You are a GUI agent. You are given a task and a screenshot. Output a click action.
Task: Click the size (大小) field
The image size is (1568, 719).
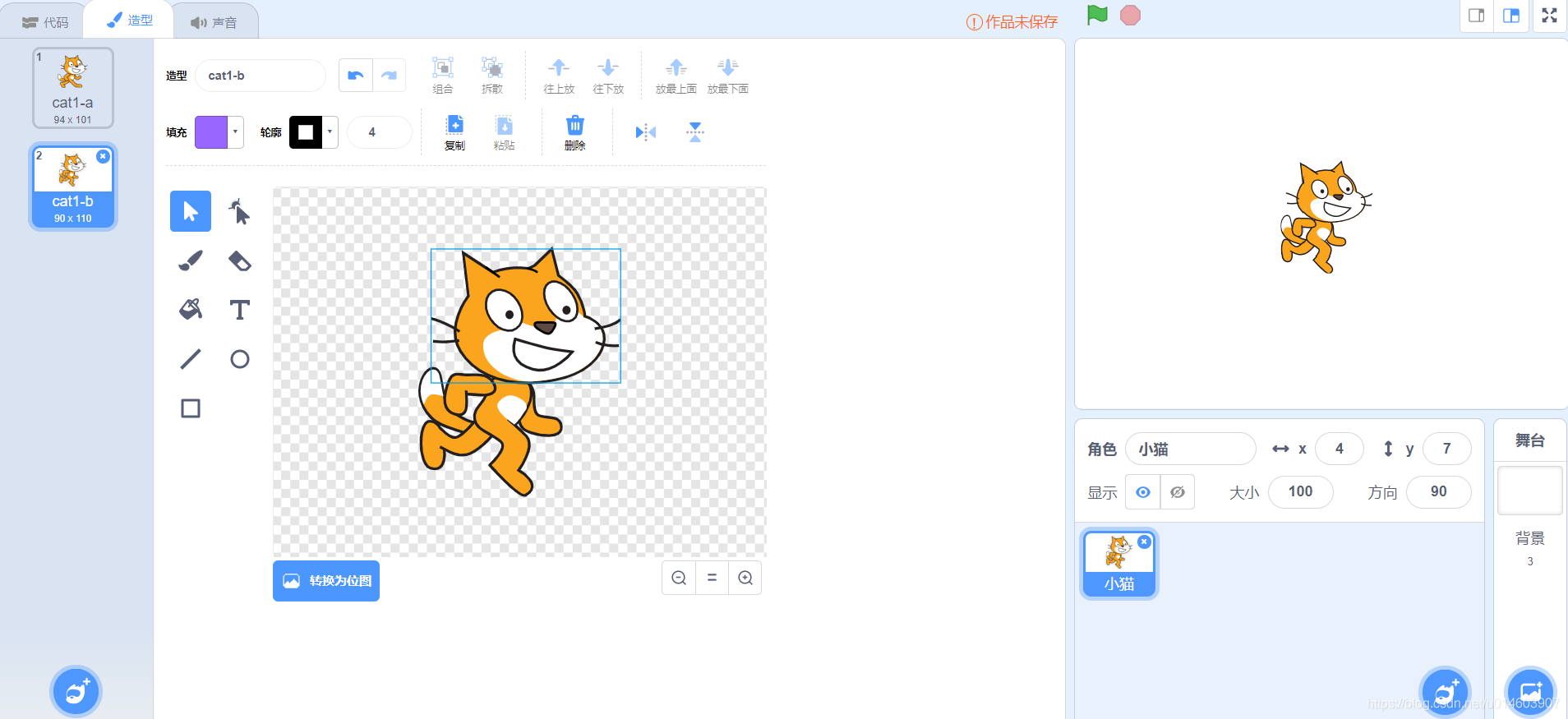coord(1301,492)
